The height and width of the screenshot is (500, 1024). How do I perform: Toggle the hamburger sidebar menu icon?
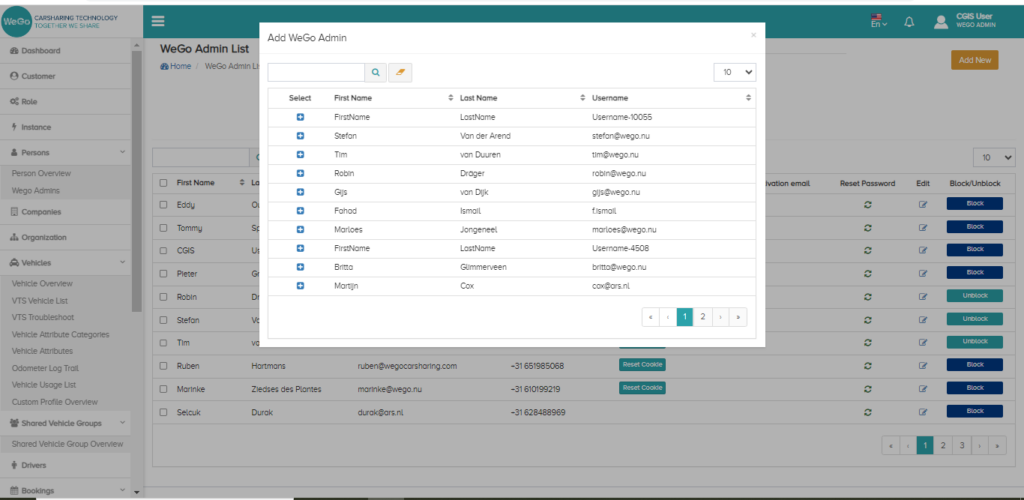coord(159,21)
